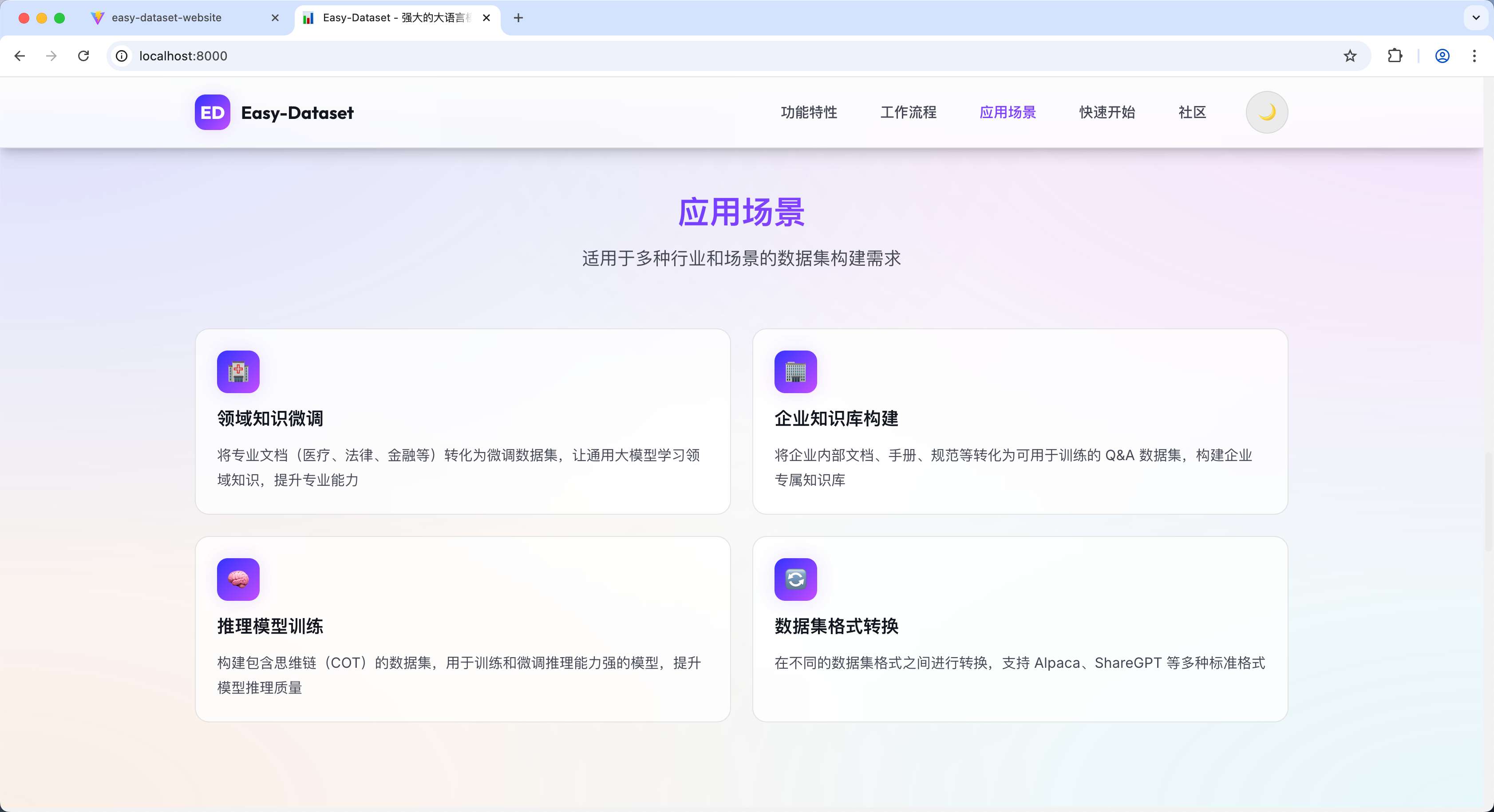Open a new browser tab
The width and height of the screenshot is (1494, 812).
(518, 18)
